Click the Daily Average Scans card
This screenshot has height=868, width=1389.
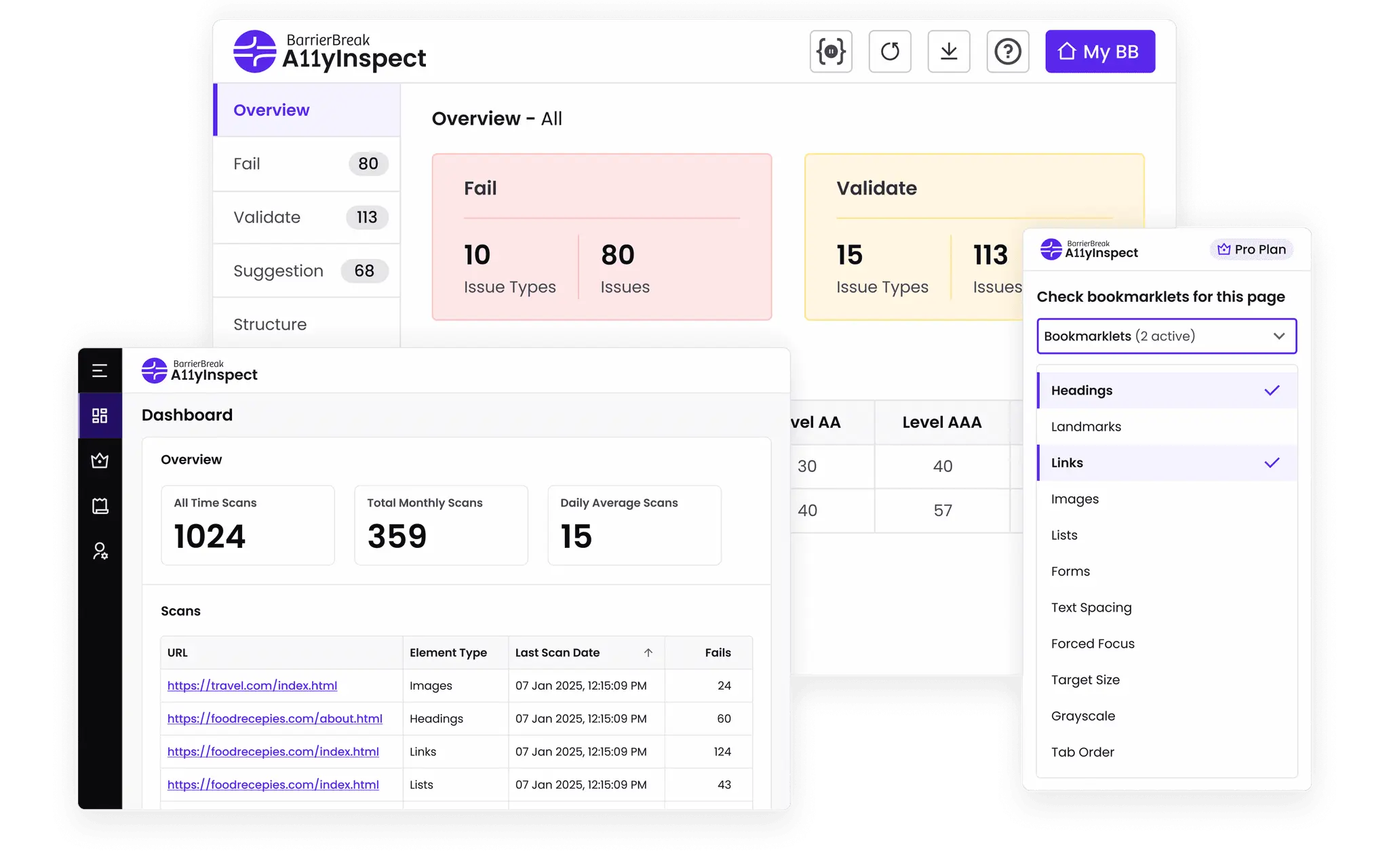point(634,525)
